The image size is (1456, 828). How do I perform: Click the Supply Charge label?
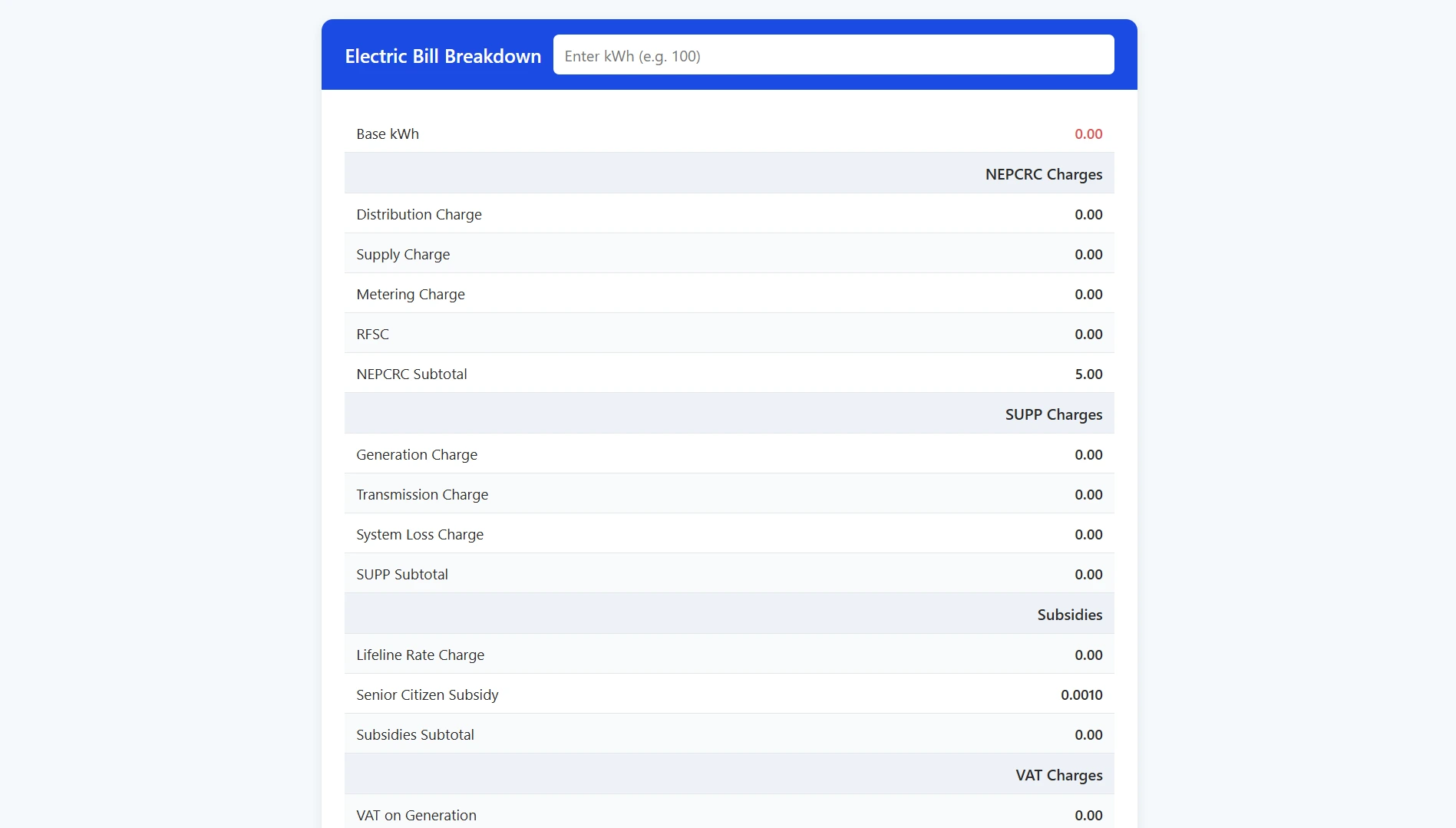[x=403, y=255]
